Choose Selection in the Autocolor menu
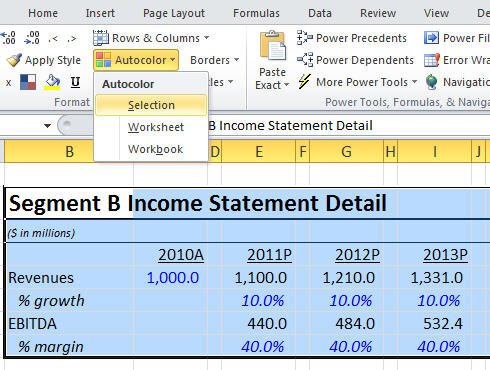The height and width of the screenshot is (370, 490). click(x=151, y=105)
